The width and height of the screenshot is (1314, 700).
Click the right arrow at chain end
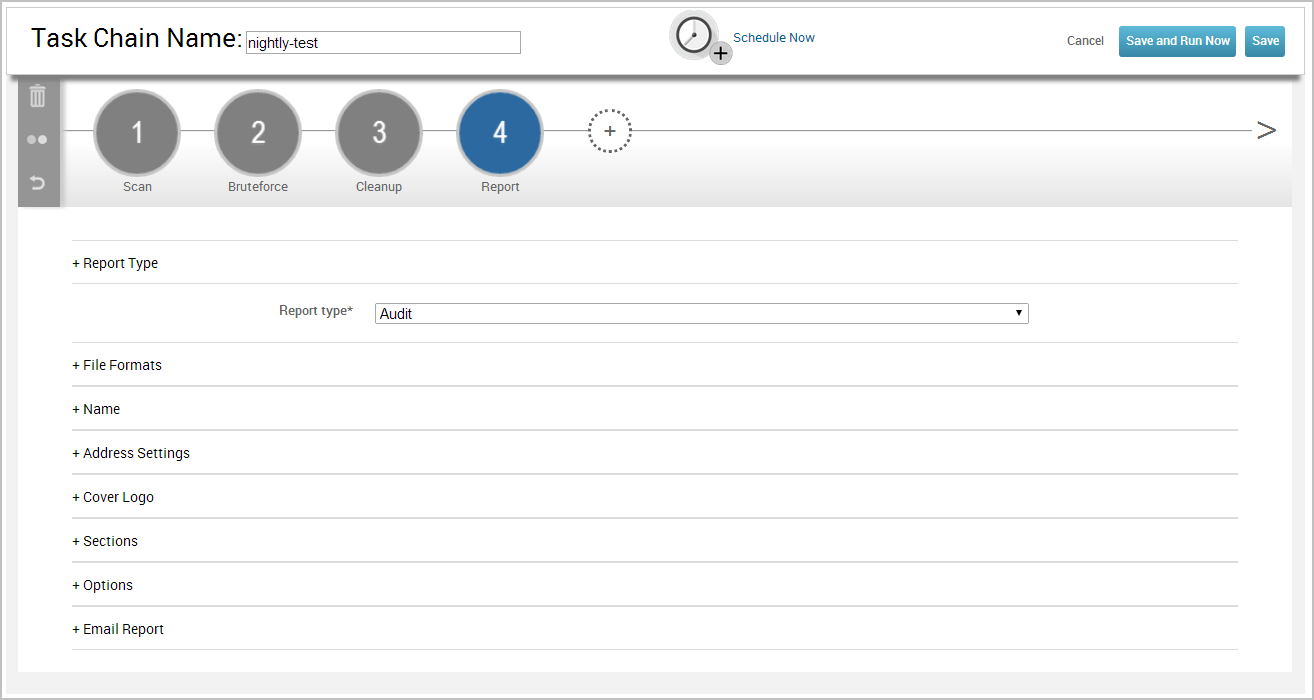[x=1266, y=130]
